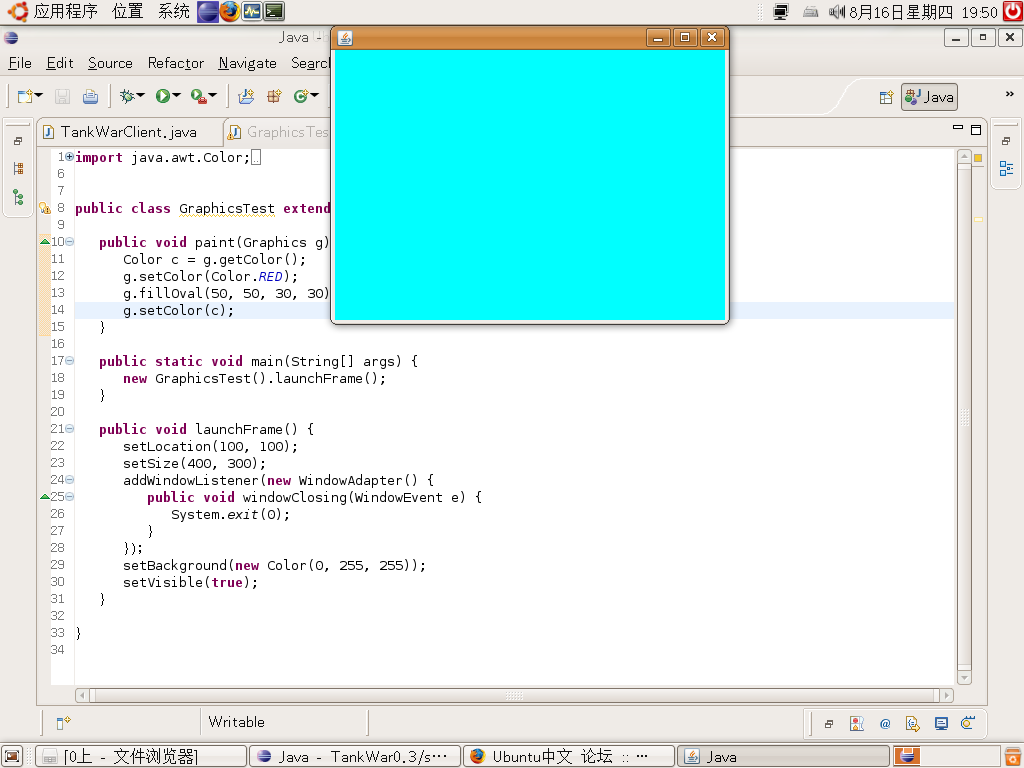Maximize the editor area pane
This screenshot has height=768, width=1024.
point(976,129)
